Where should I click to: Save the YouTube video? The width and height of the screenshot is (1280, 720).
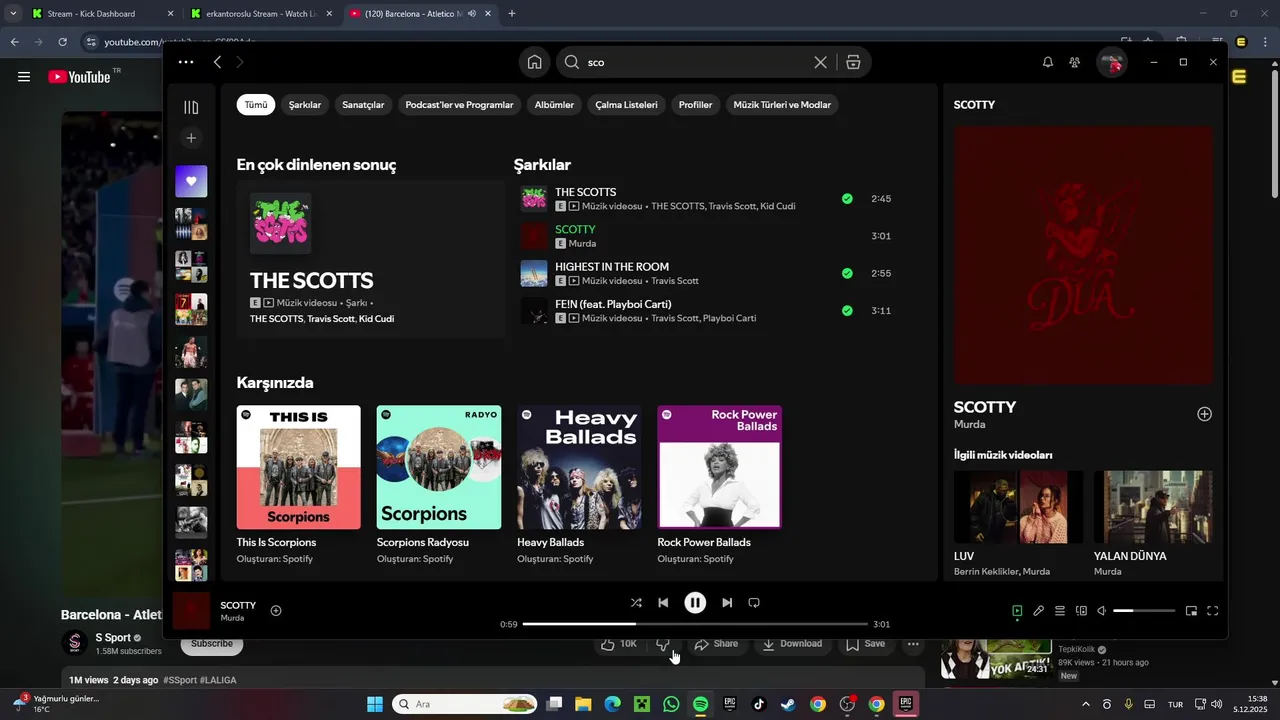[865, 644]
